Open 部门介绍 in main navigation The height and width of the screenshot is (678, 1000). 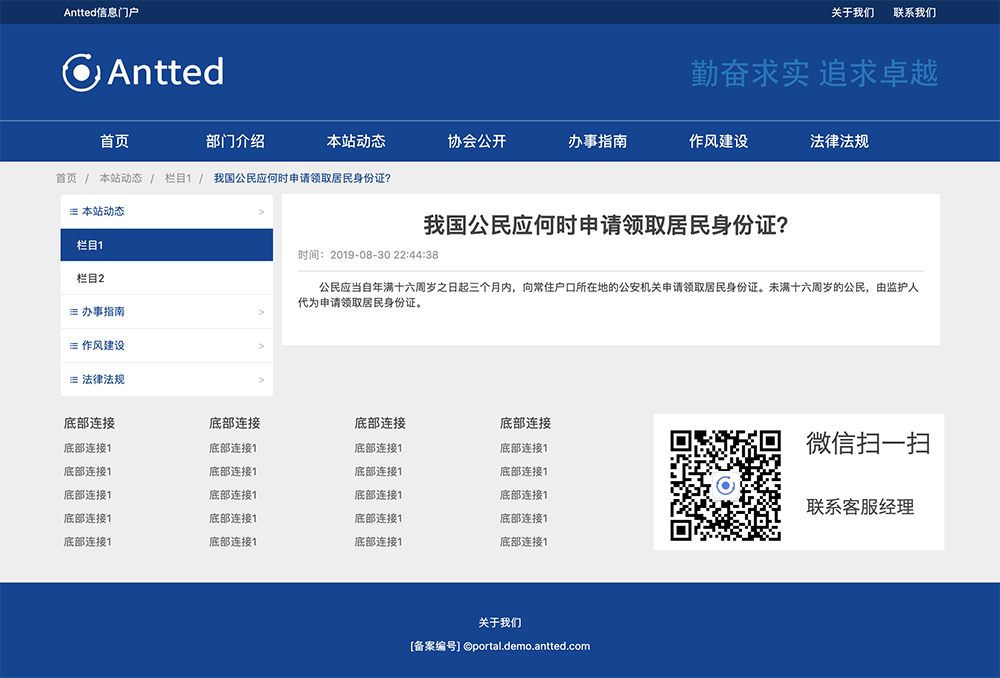tap(235, 141)
